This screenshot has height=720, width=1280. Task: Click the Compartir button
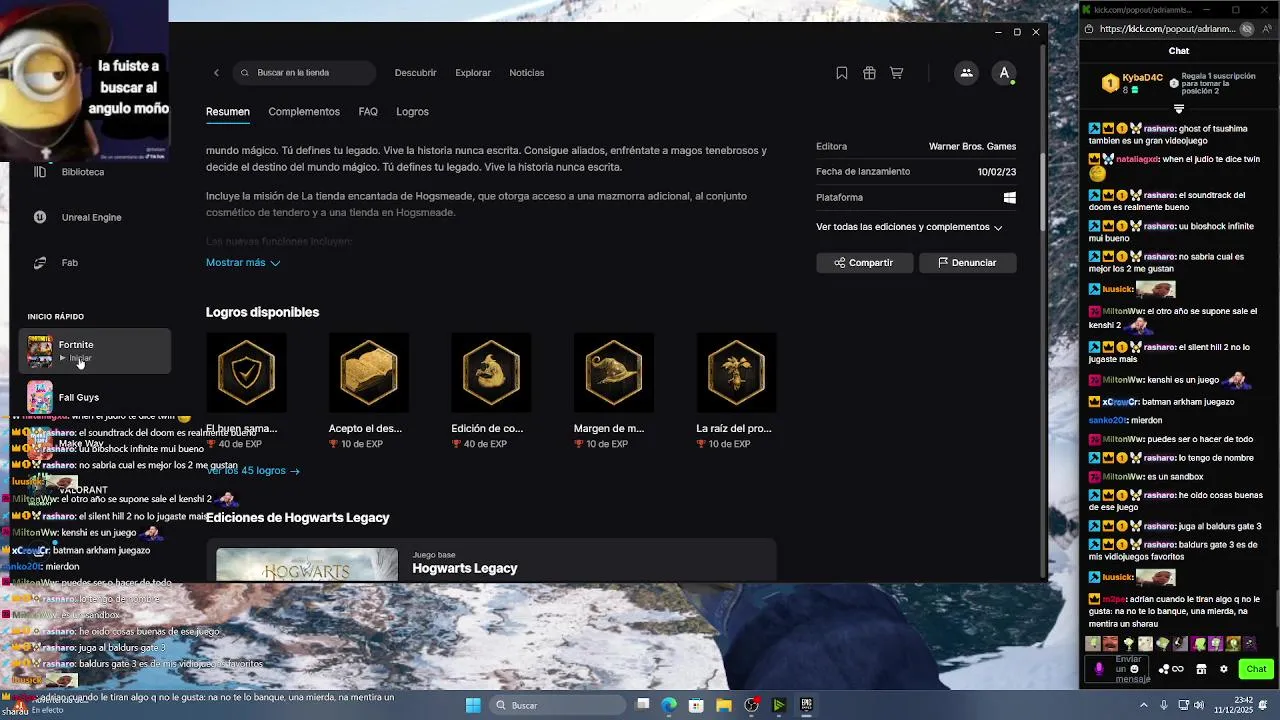coord(865,262)
